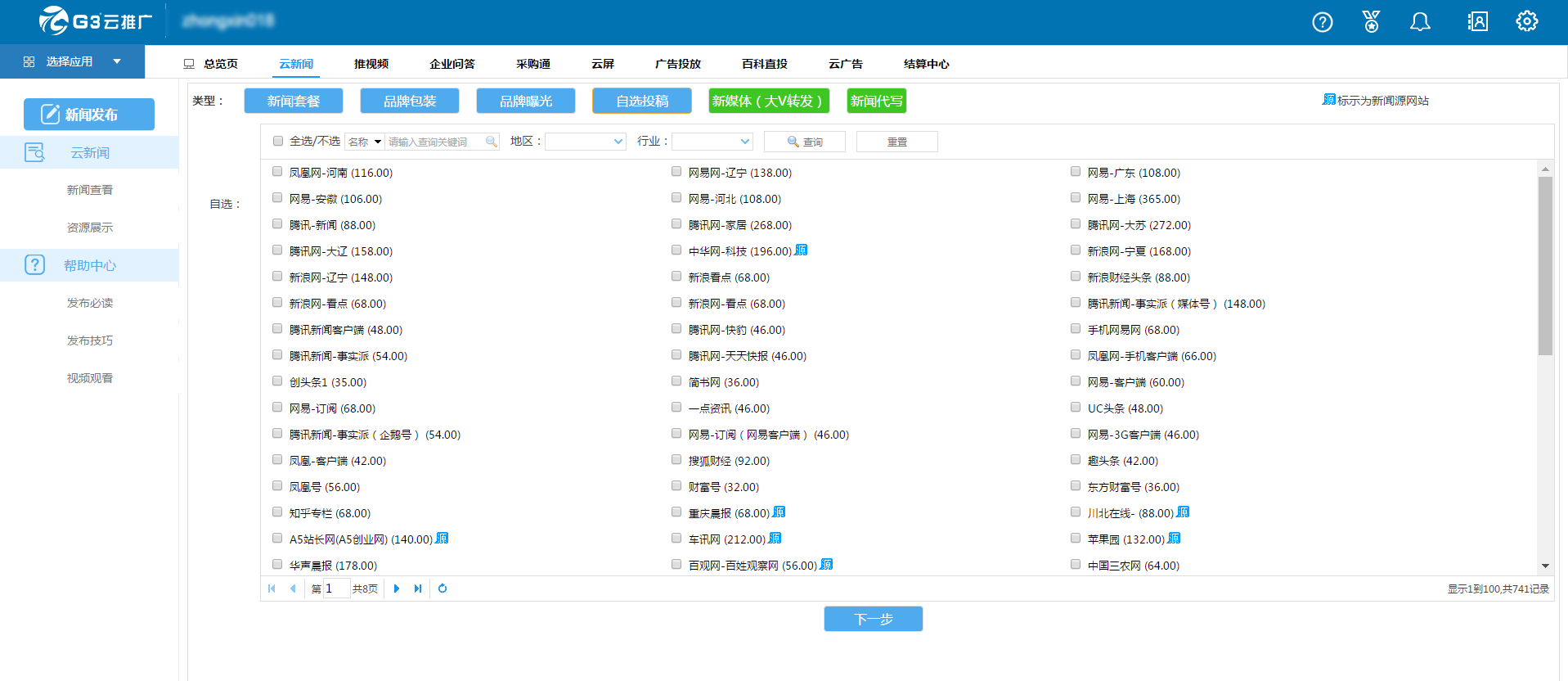Click the scrollbar up arrow of list
This screenshot has height=681, width=1568.
1545,169
